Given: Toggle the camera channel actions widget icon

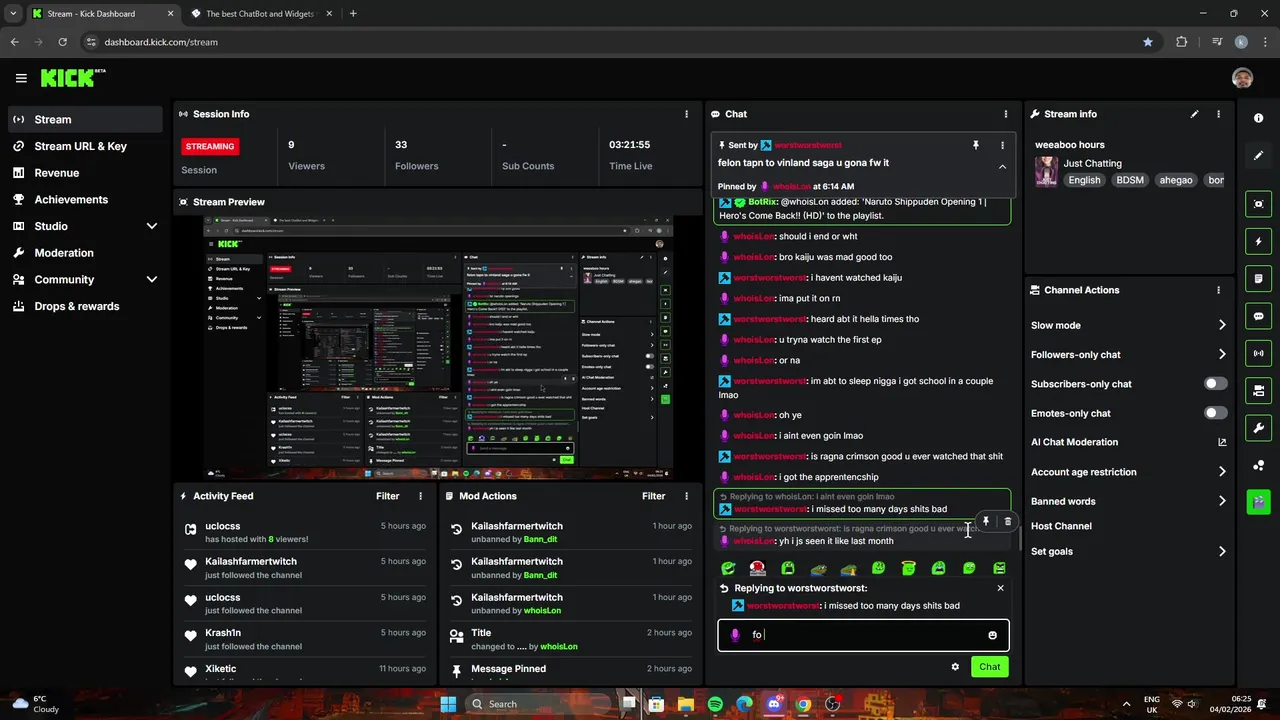Looking at the screenshot, I should click(x=1258, y=390).
